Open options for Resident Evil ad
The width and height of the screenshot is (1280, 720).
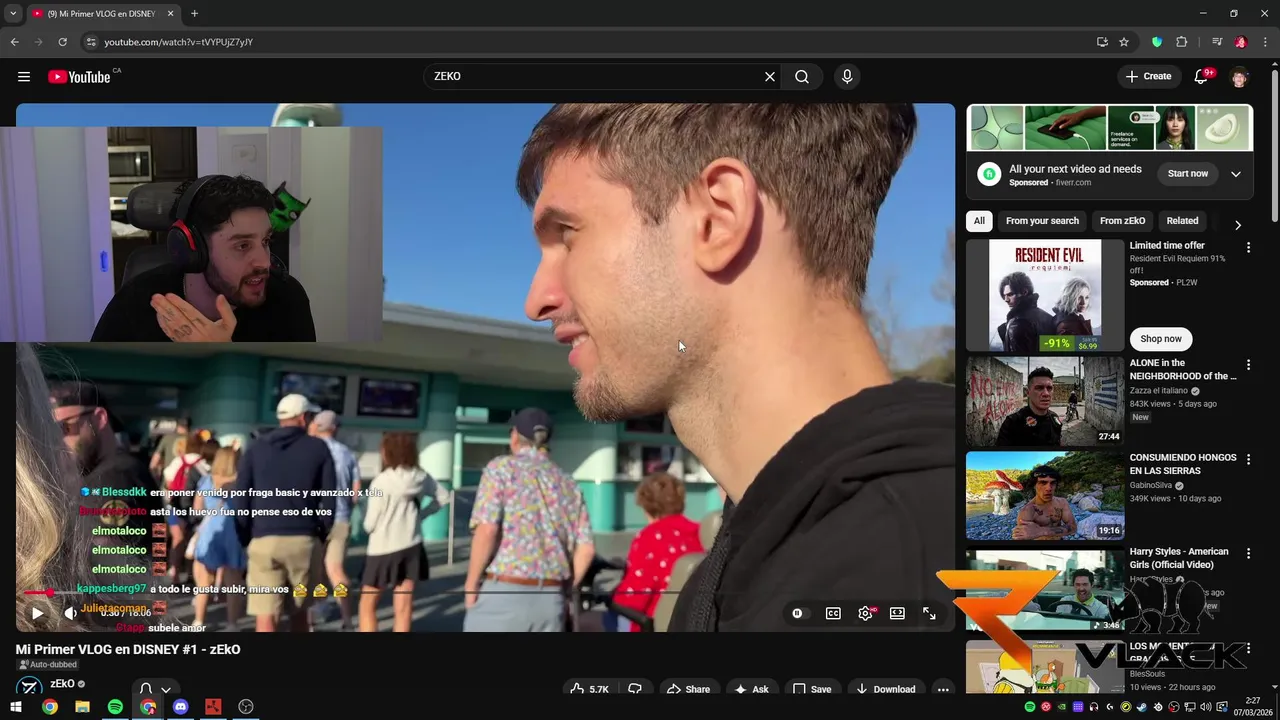coord(1248,247)
